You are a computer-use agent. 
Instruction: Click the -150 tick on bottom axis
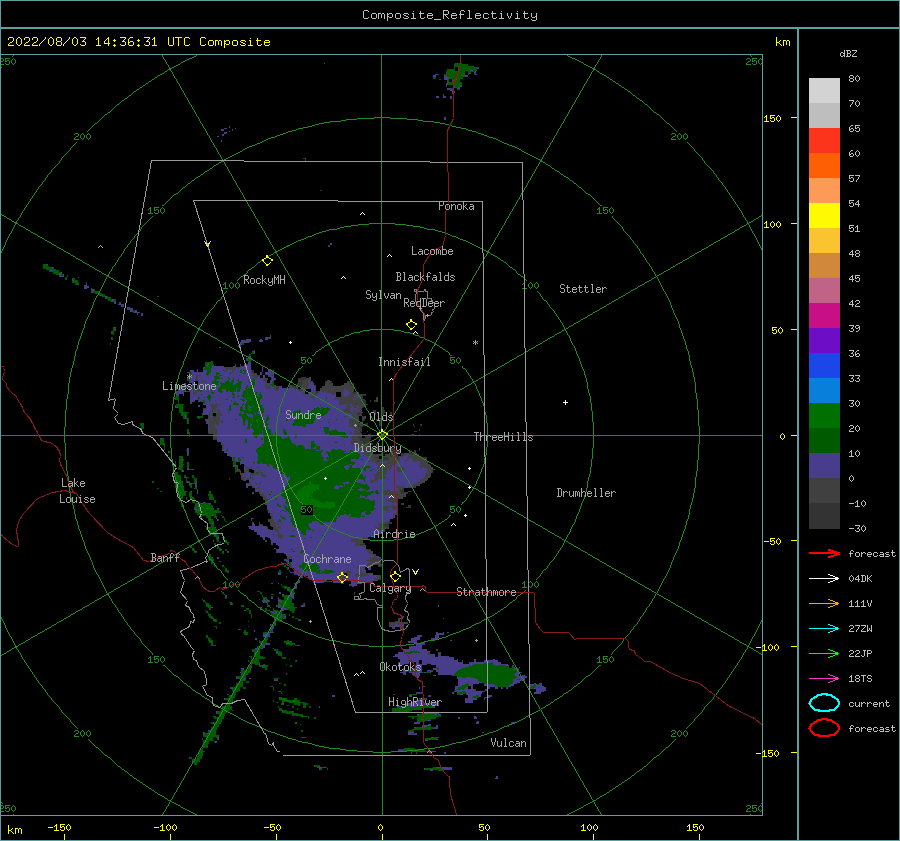[59, 827]
